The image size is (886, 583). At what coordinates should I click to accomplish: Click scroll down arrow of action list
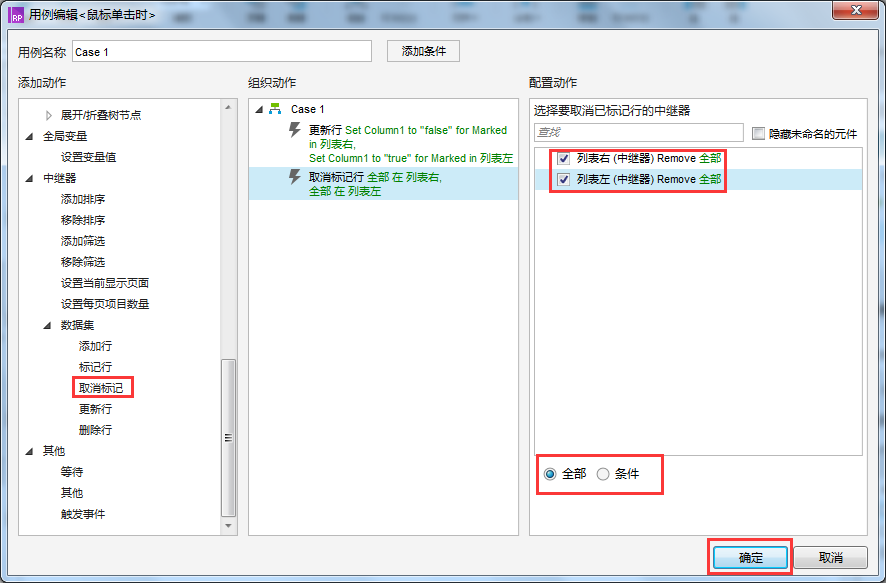(228, 526)
